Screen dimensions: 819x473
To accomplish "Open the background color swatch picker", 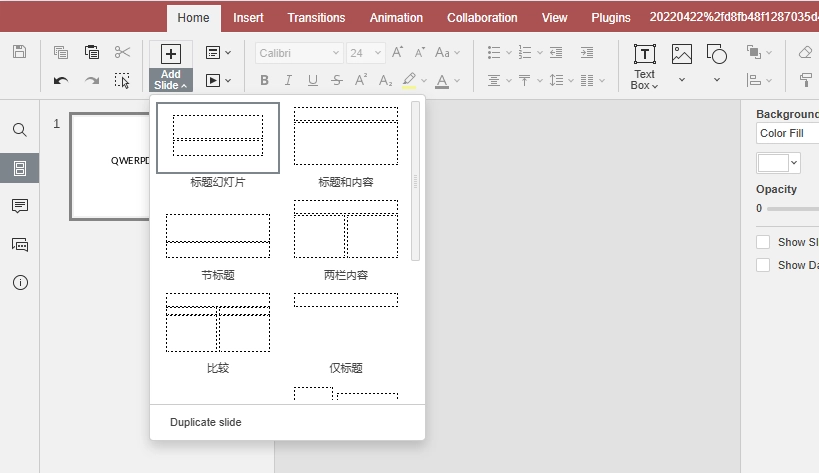I will tap(778, 163).
